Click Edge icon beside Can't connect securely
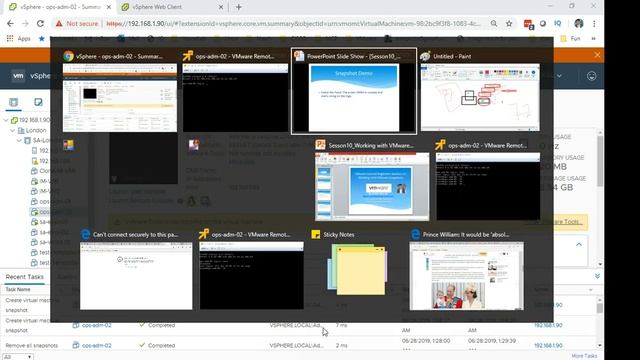The image size is (640, 360). point(85,234)
